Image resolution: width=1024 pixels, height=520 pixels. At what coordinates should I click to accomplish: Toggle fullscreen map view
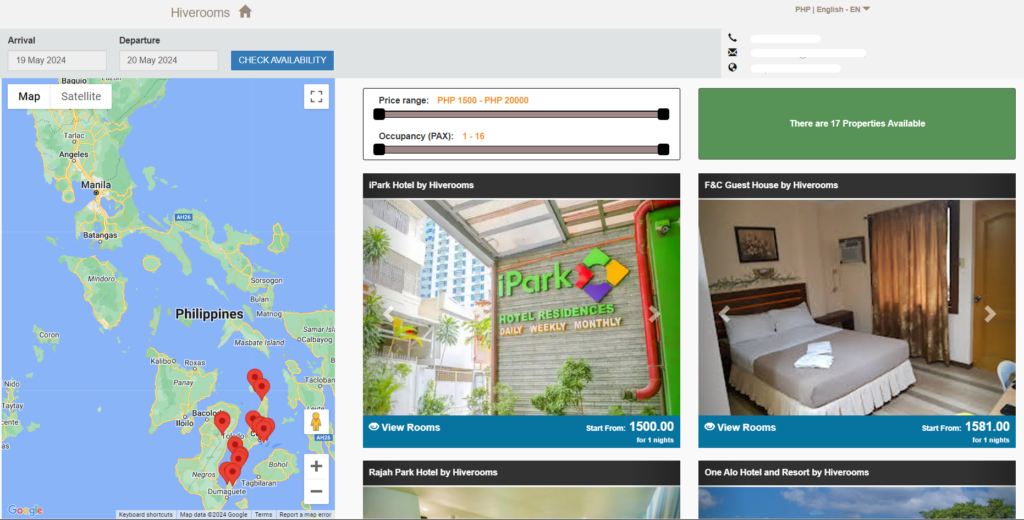(316, 97)
